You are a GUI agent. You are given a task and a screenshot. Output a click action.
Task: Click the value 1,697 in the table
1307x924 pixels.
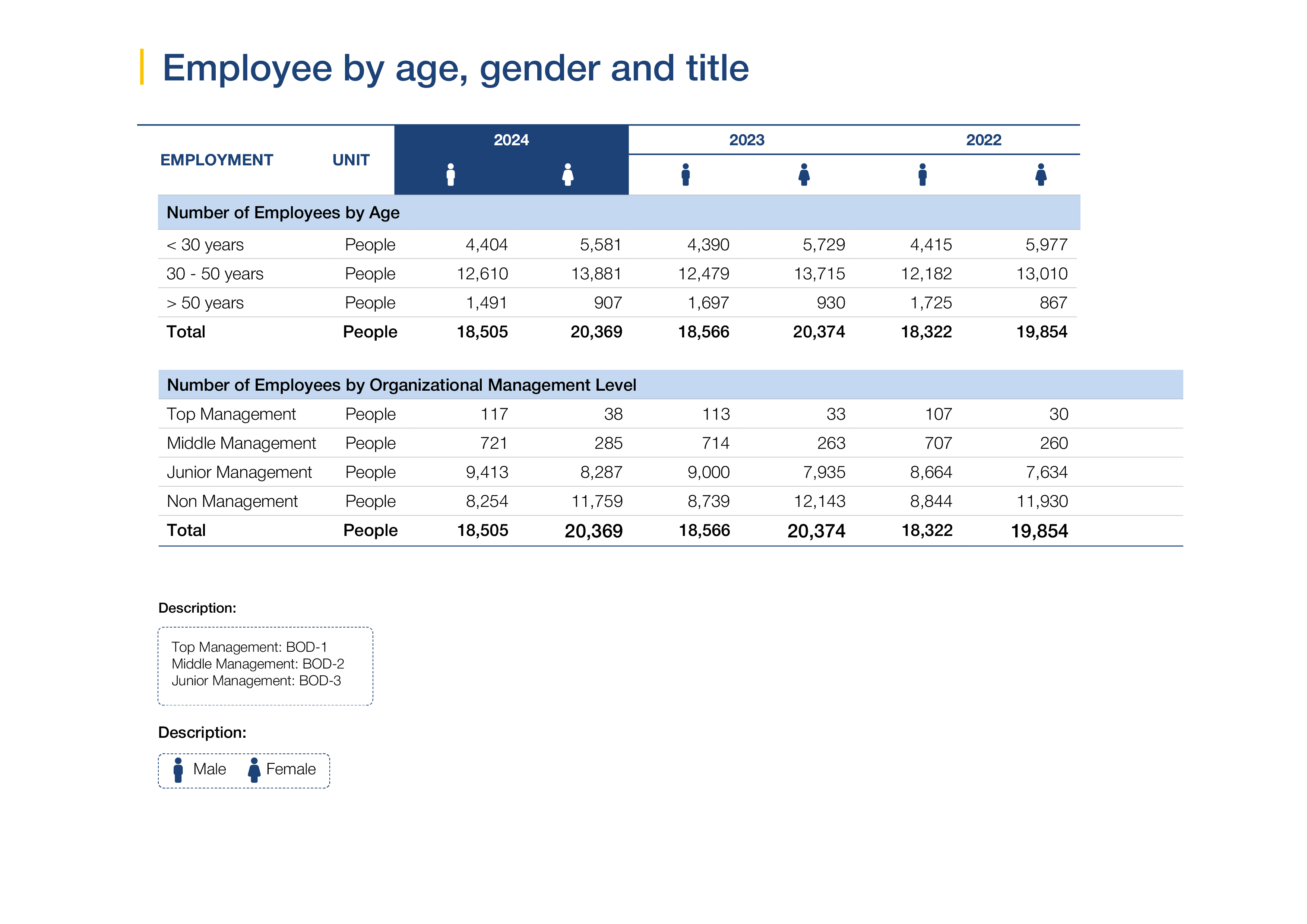708,303
